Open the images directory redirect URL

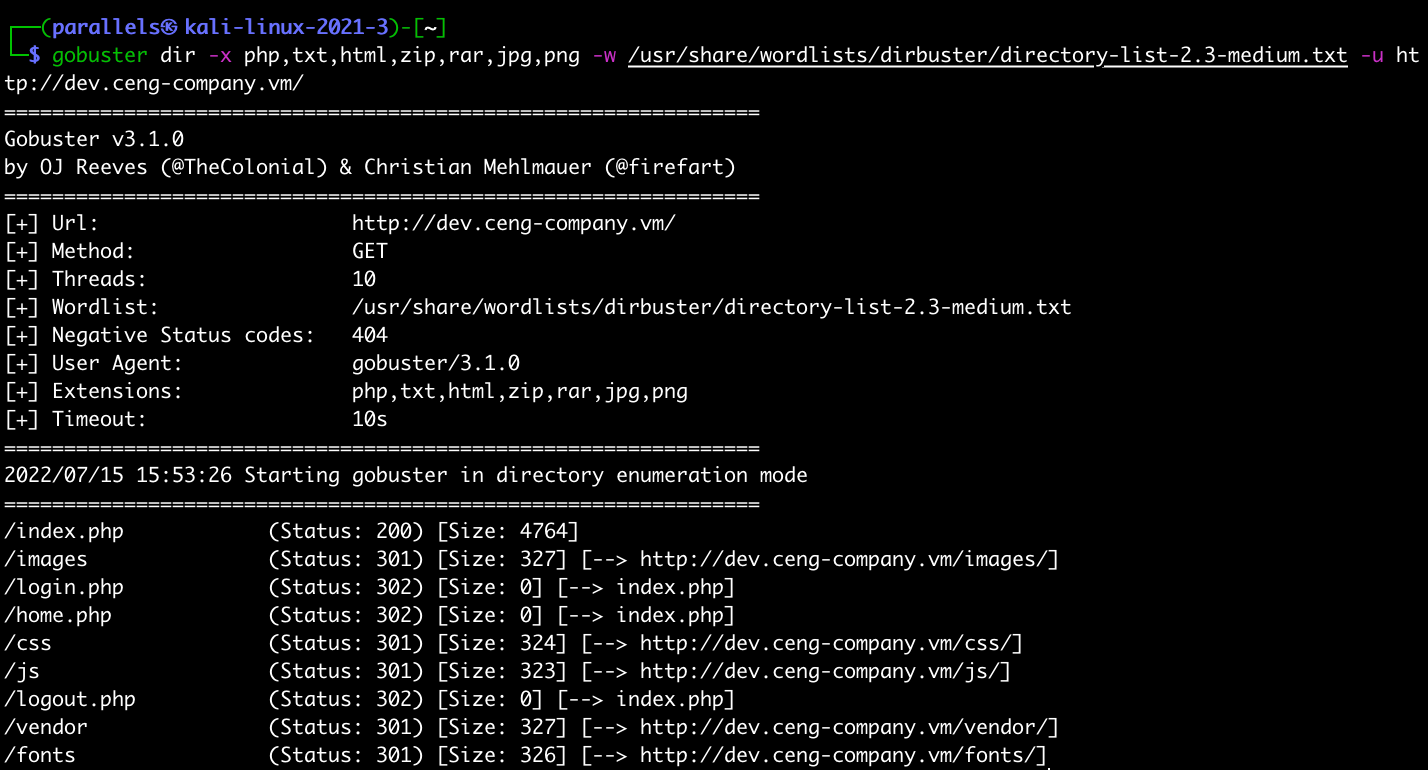(x=848, y=559)
